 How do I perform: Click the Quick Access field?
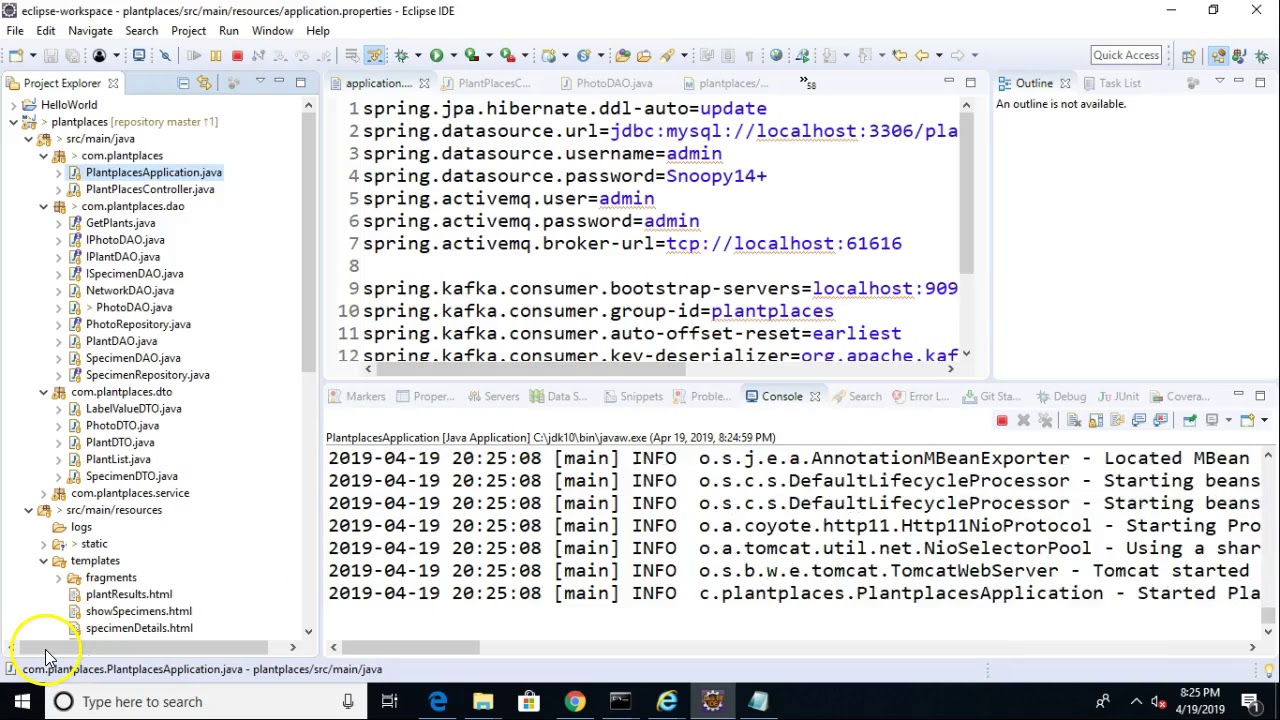tap(1126, 55)
